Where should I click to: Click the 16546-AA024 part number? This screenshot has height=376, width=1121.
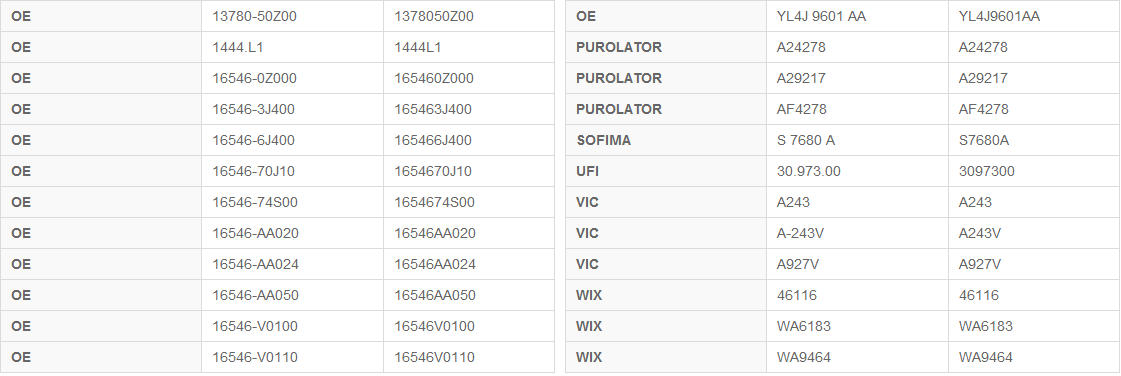(255, 264)
